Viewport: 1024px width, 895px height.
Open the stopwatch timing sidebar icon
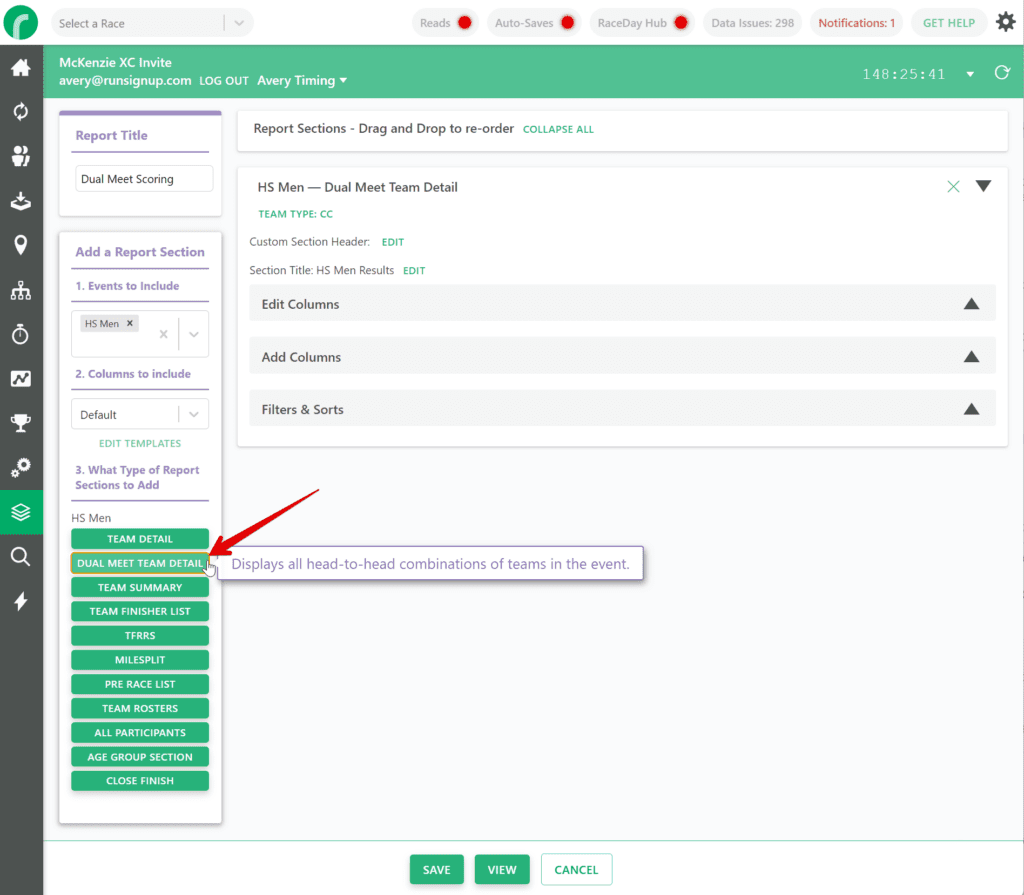click(x=21, y=334)
